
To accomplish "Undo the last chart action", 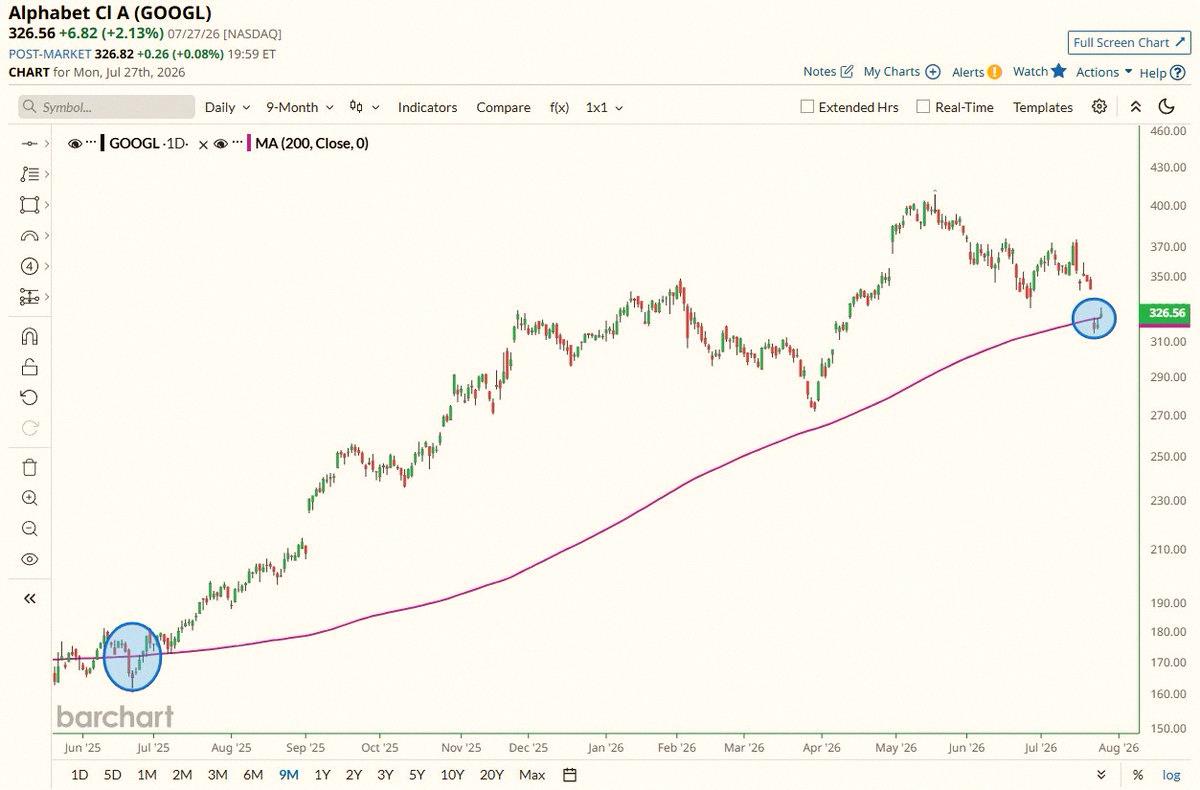I will (x=29, y=397).
